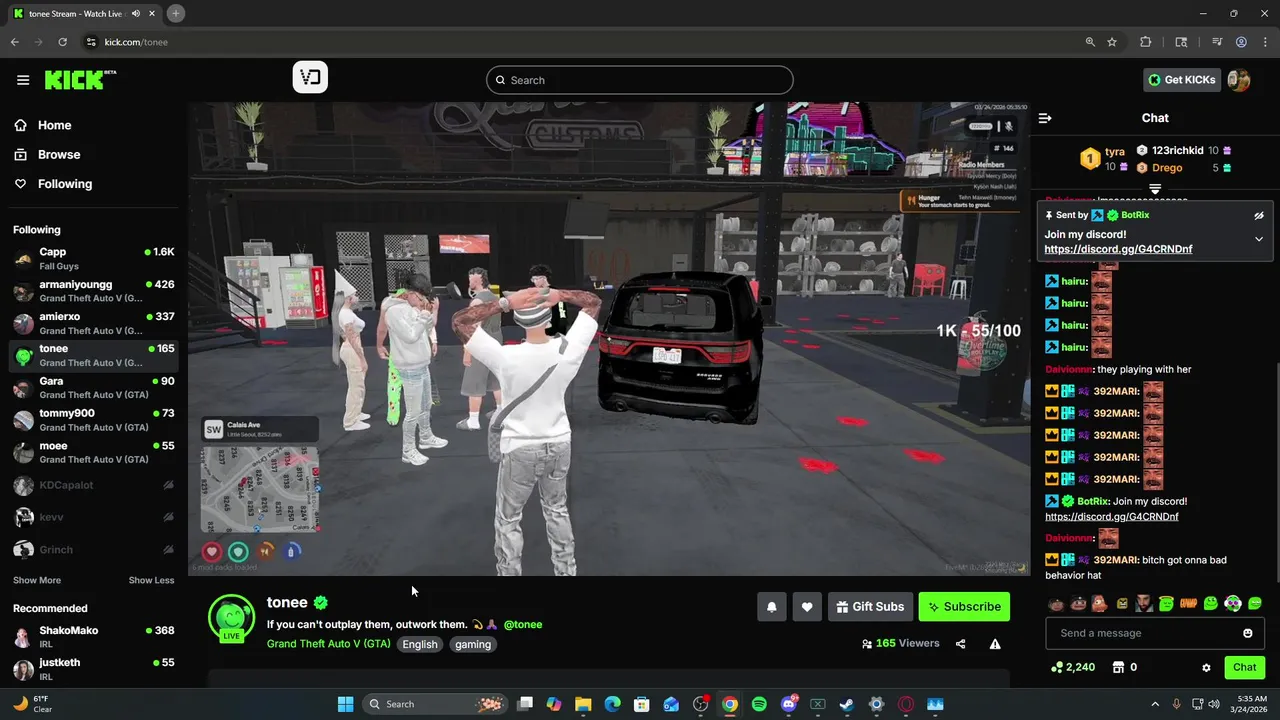Open Capp's Fall Guys stream
The image size is (1280, 720).
(x=94, y=259)
